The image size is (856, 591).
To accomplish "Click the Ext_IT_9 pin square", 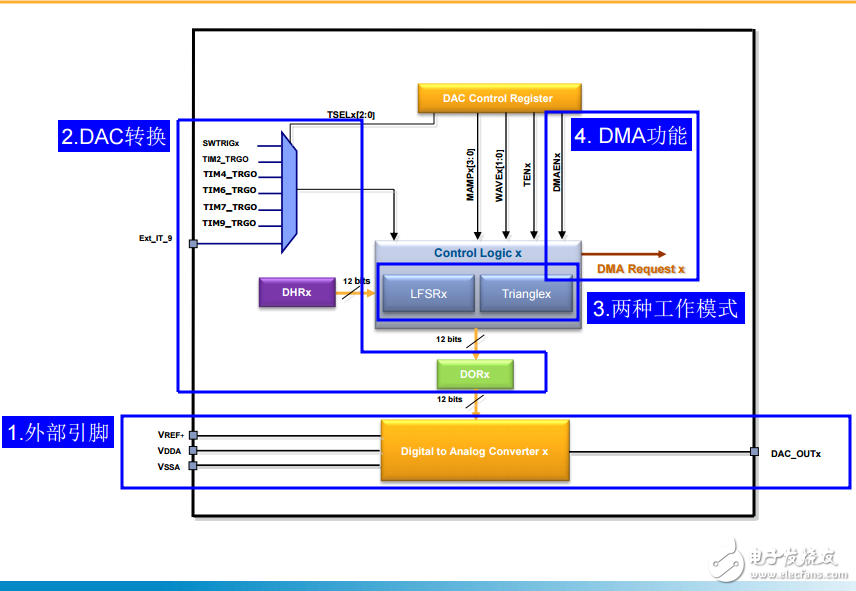I will coord(193,242).
